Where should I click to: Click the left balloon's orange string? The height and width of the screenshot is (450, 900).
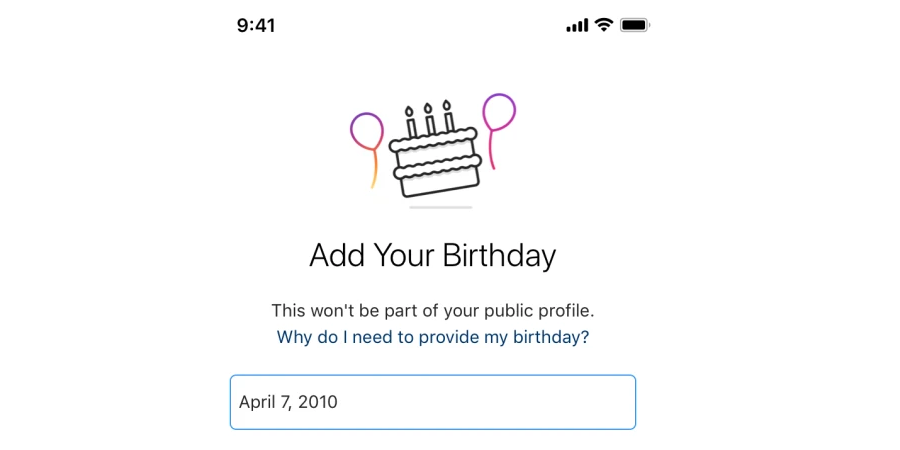(375, 170)
